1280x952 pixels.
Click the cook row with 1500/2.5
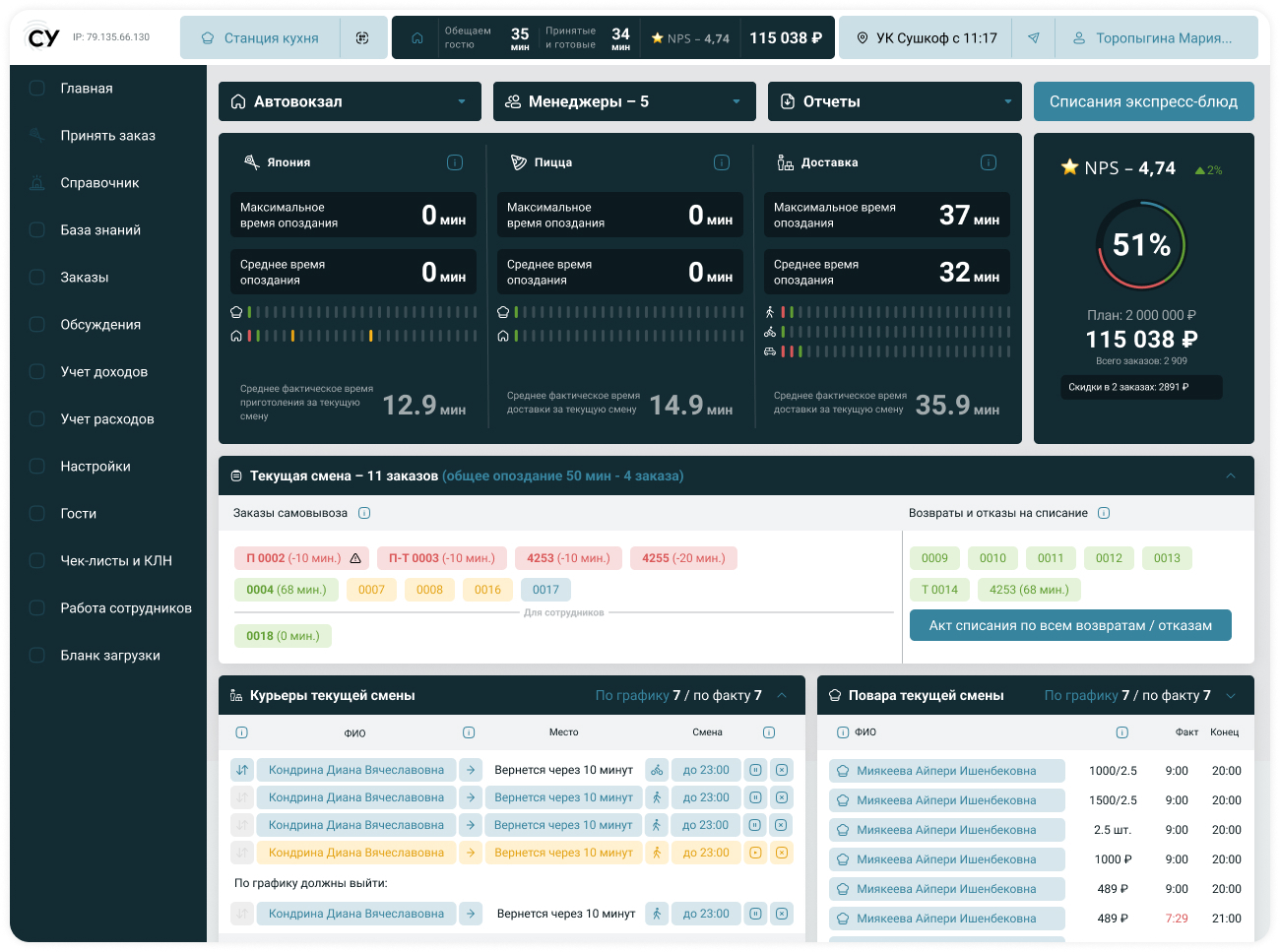[1036, 800]
